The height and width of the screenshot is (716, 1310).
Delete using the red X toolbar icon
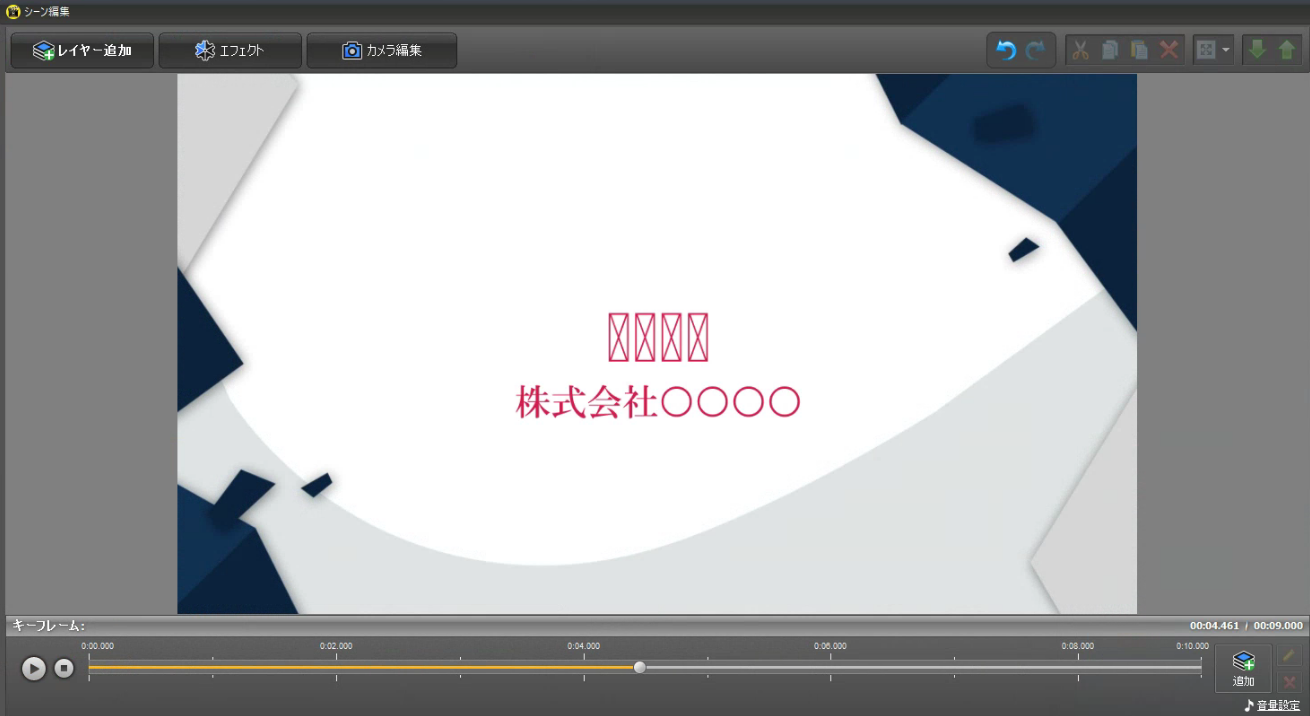click(1169, 50)
